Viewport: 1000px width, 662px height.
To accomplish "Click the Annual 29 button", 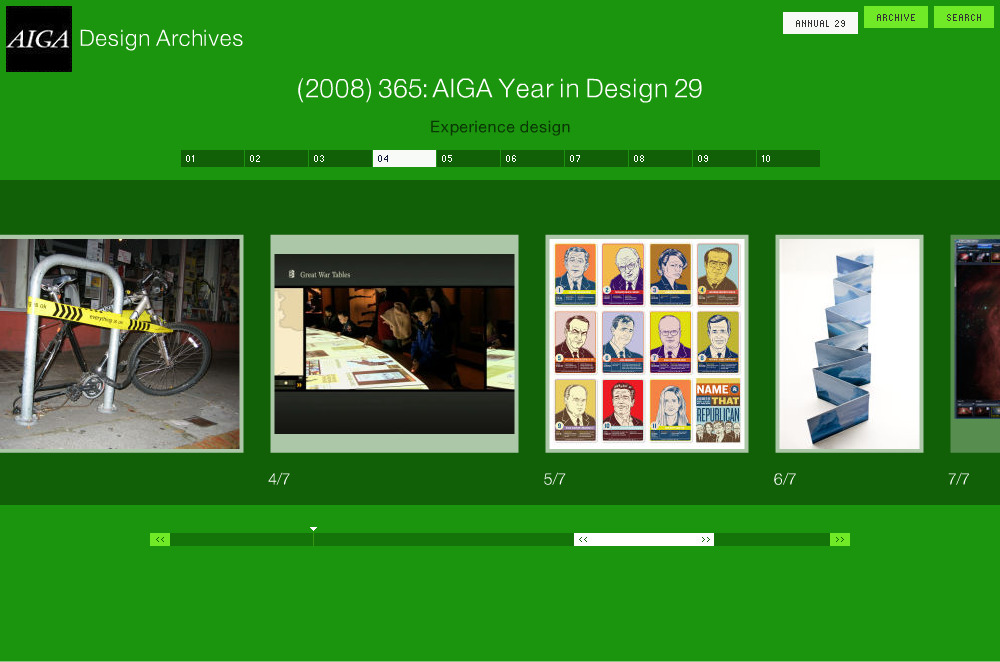I will pyautogui.click(x=820, y=23).
